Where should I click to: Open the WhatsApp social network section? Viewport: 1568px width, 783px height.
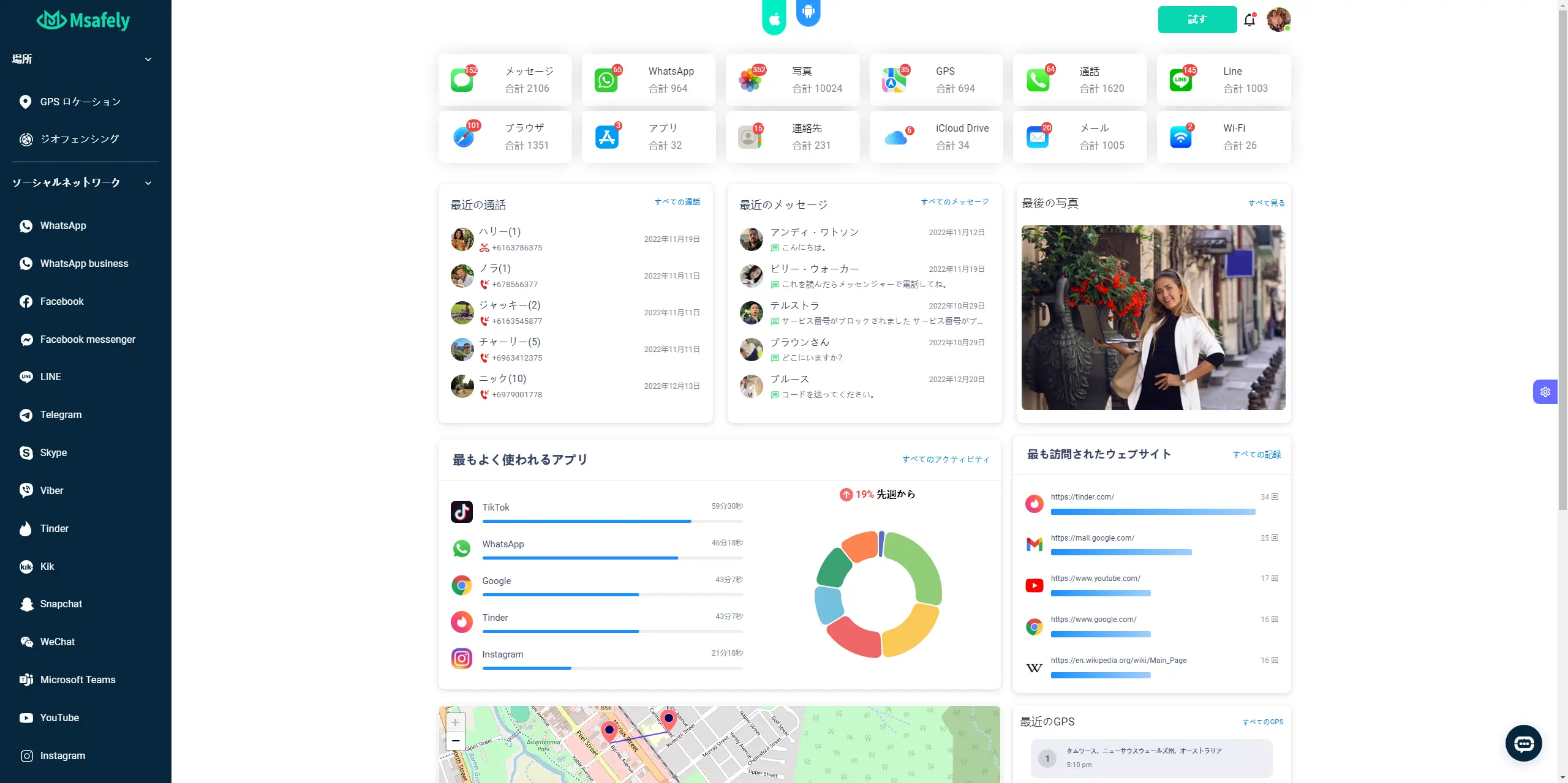coord(62,225)
